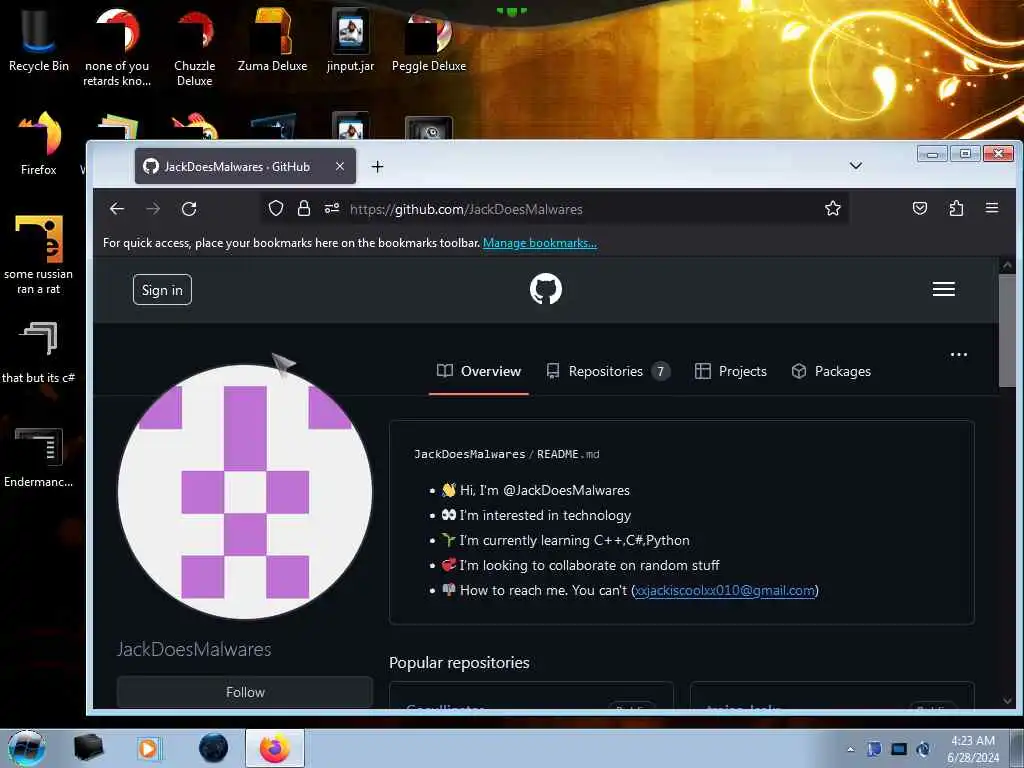1024x768 pixels.
Task: Expand the list all tabs chevron
Action: 856,166
